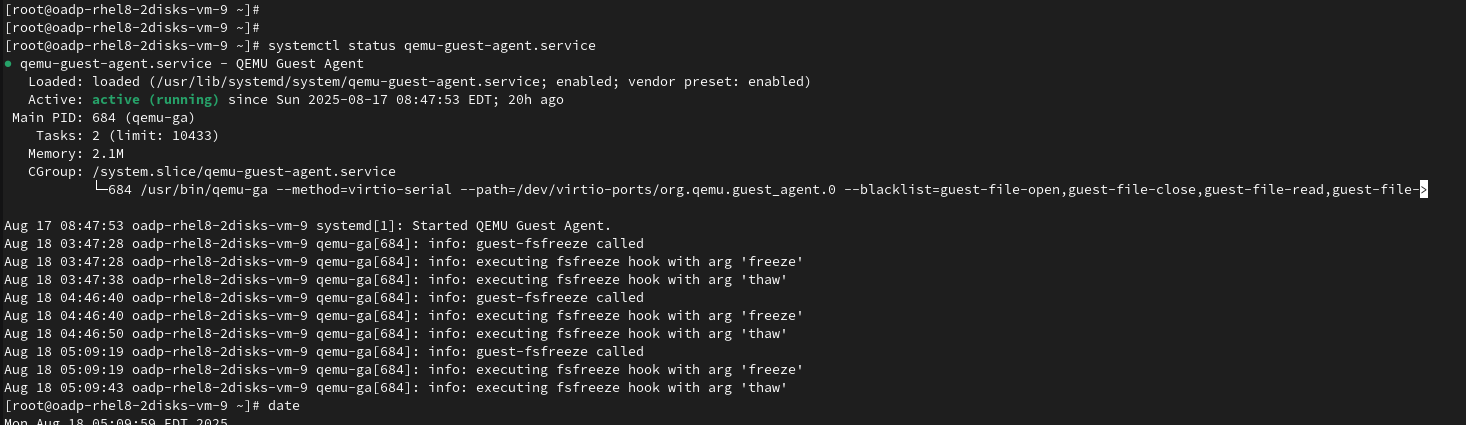The height and width of the screenshot is (425, 1466).
Task: Click the 03:47:28 guest-fsfreeze called log entry
Action: point(324,244)
